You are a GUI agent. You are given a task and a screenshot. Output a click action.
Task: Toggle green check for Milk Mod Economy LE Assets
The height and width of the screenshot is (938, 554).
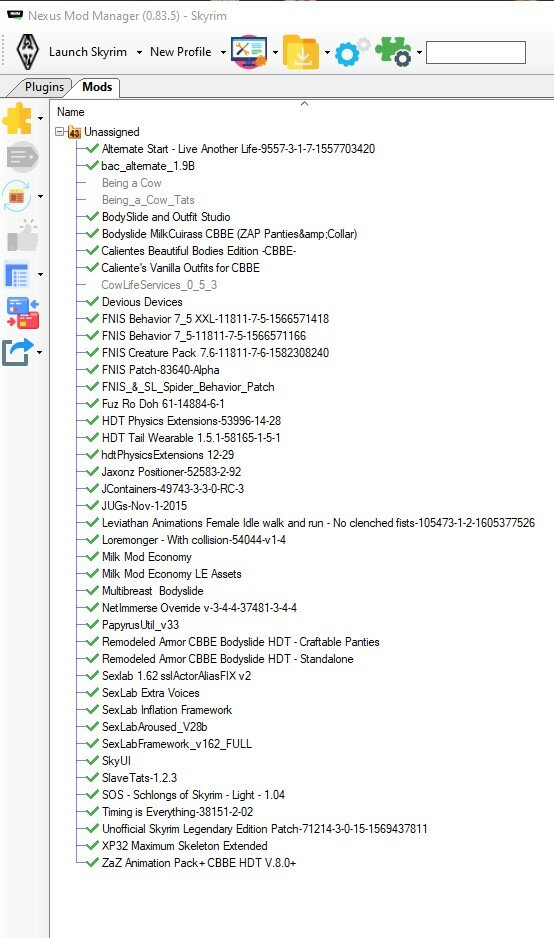coord(92,573)
